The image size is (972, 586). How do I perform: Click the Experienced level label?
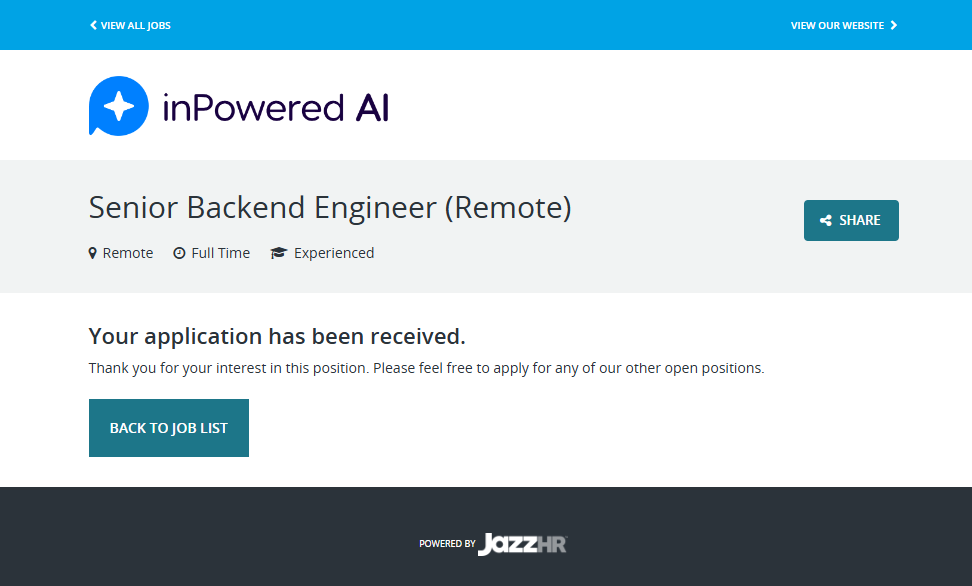tap(334, 253)
